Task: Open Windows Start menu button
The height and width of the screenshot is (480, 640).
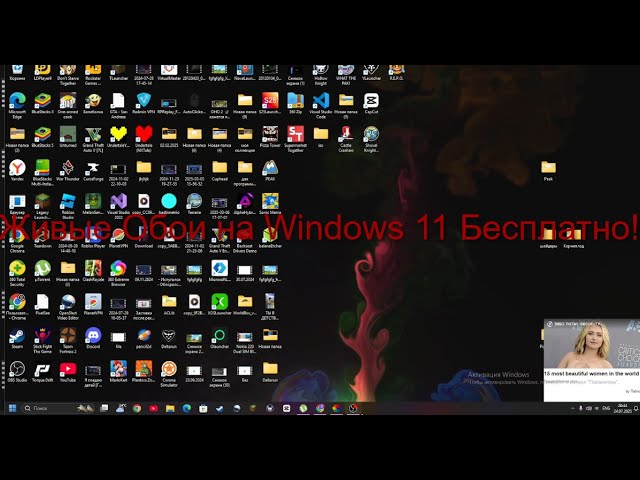Action: click(12, 408)
